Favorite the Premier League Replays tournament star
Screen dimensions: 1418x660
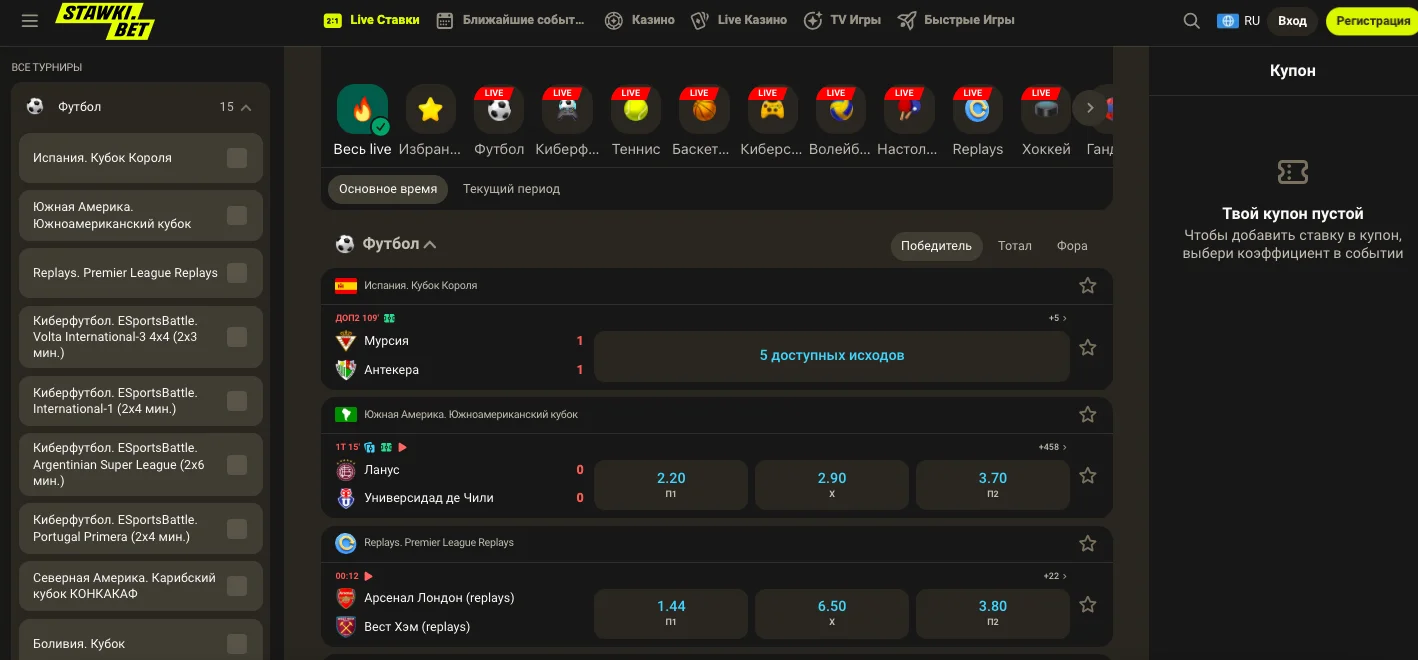click(1088, 543)
